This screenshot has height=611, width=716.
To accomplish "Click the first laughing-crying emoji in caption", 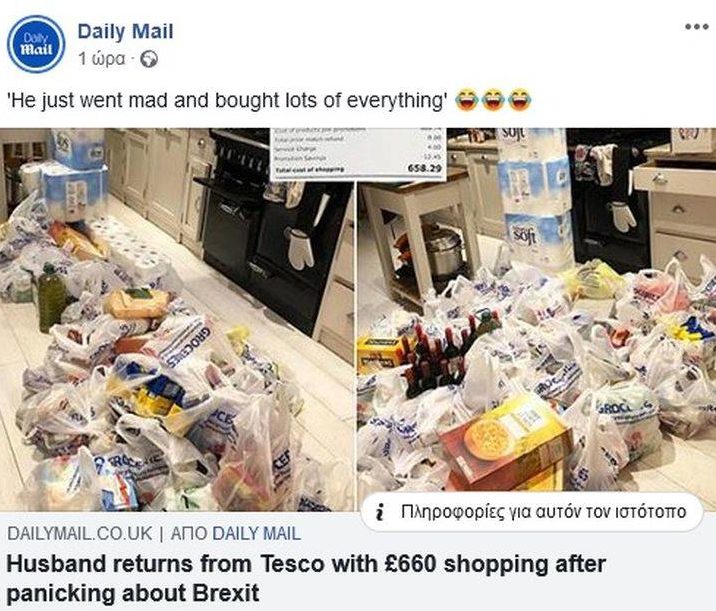I will click(x=466, y=100).
